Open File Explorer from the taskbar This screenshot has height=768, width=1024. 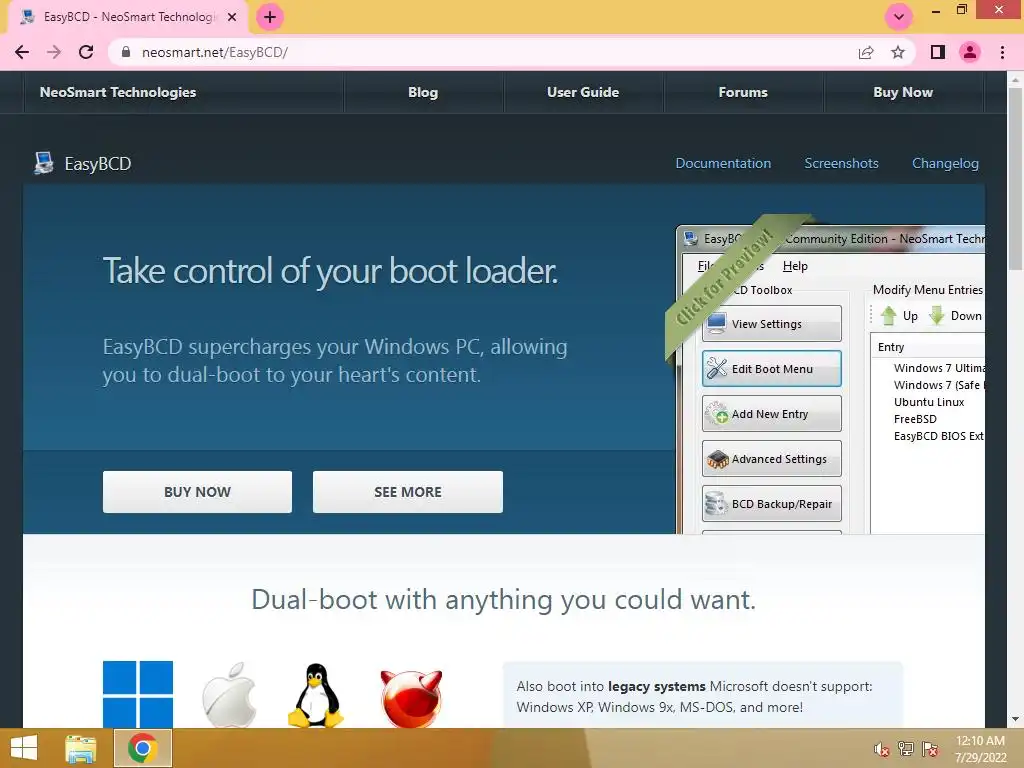click(80, 748)
